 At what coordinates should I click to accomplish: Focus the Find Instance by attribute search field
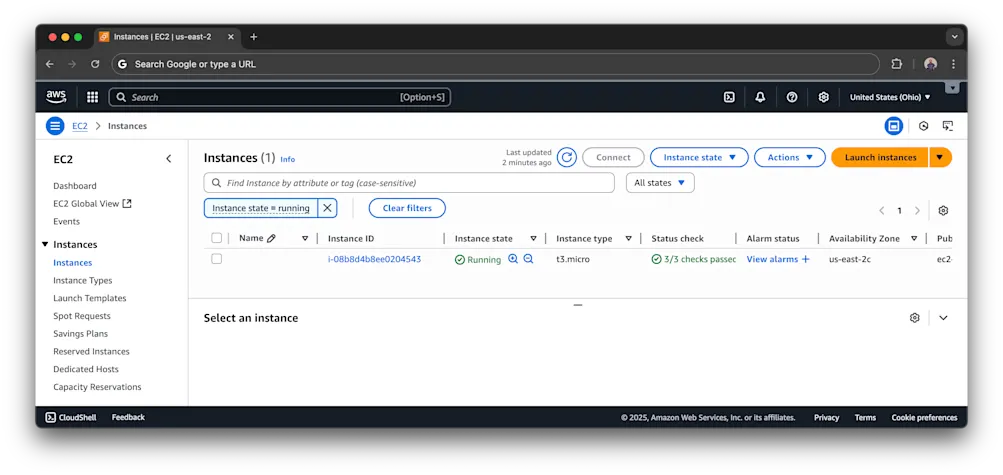click(x=409, y=183)
